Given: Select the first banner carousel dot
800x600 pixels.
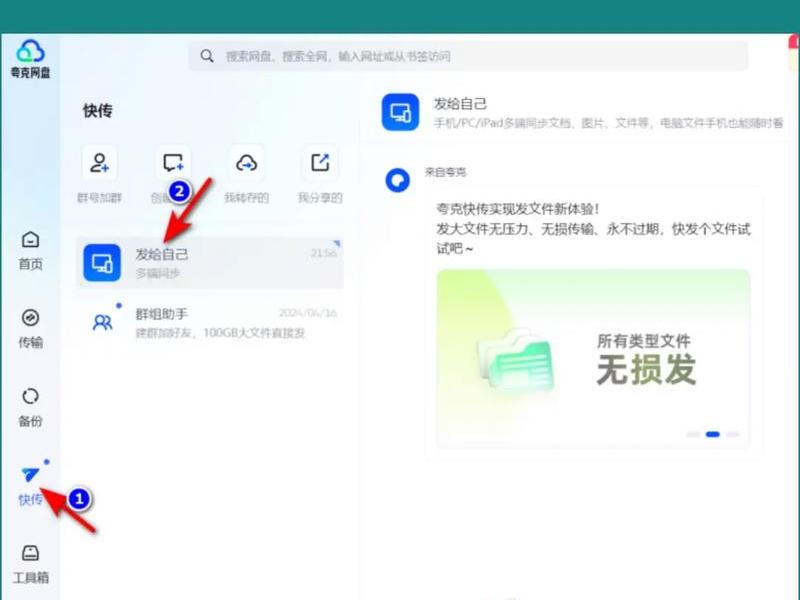Looking at the screenshot, I should tap(693, 434).
